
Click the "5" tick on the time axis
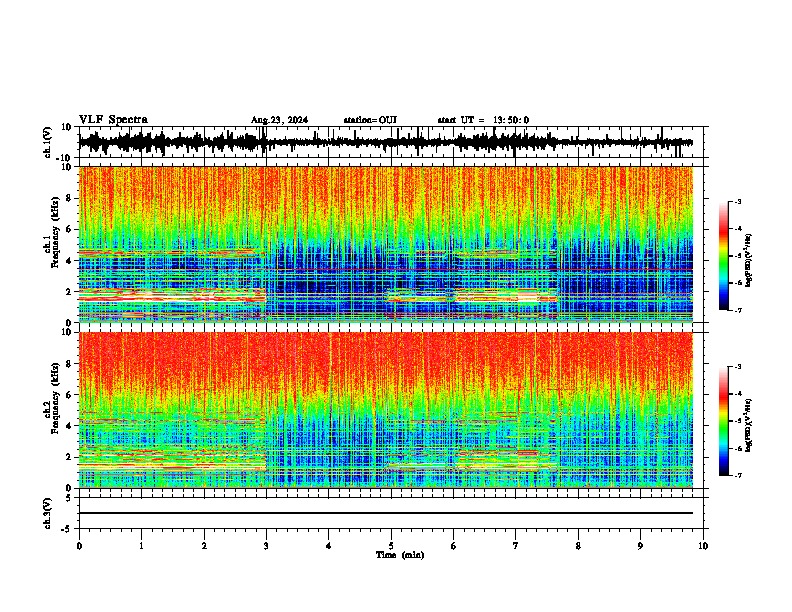(x=391, y=546)
